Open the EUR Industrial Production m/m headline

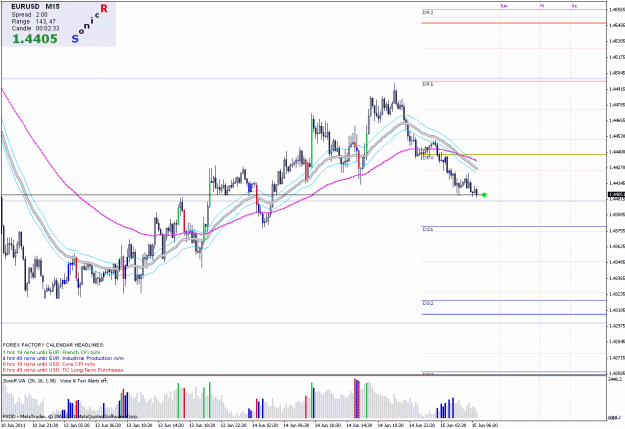[x=63, y=358]
